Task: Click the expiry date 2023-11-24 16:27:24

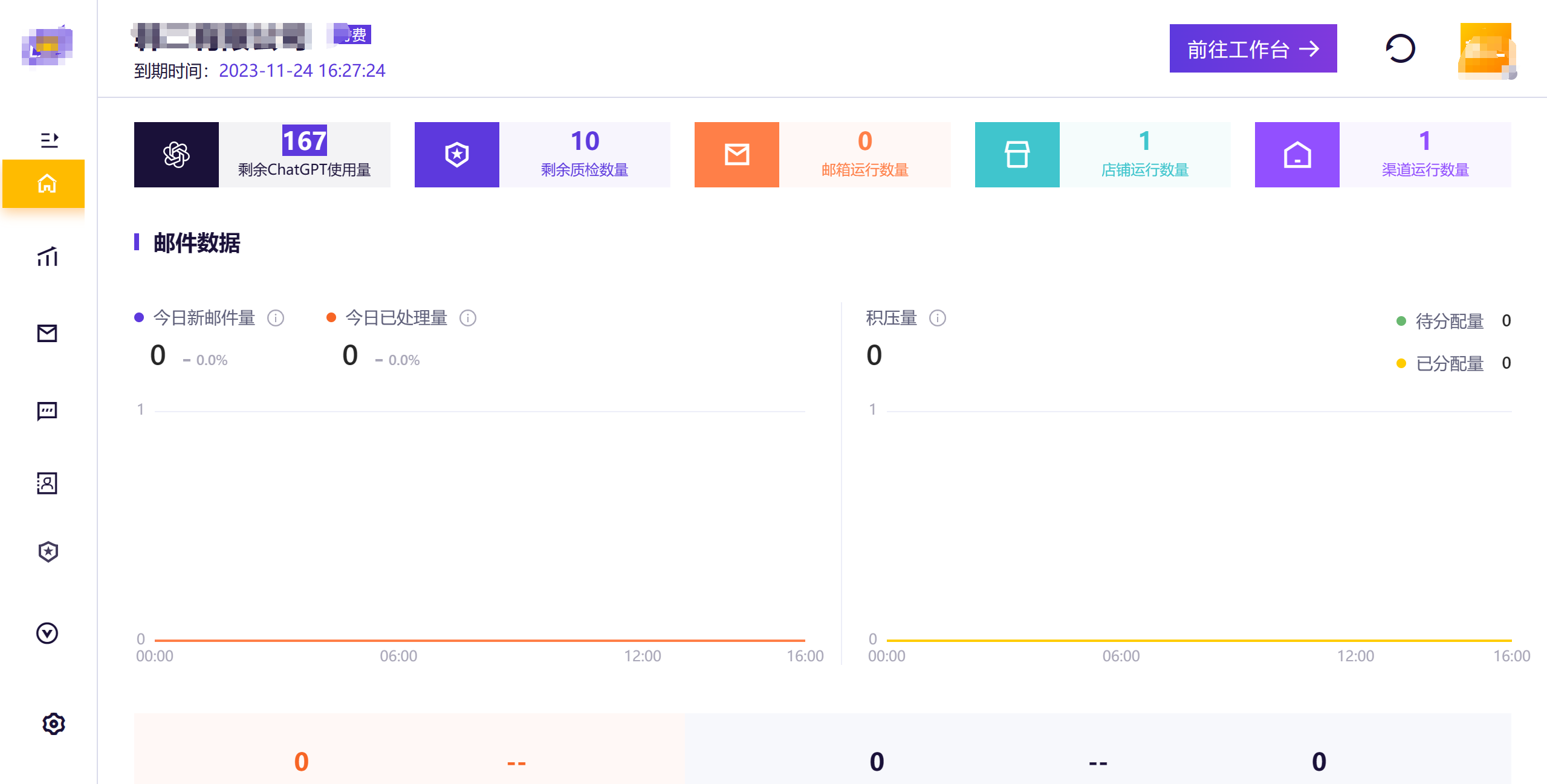Action: 302,71
